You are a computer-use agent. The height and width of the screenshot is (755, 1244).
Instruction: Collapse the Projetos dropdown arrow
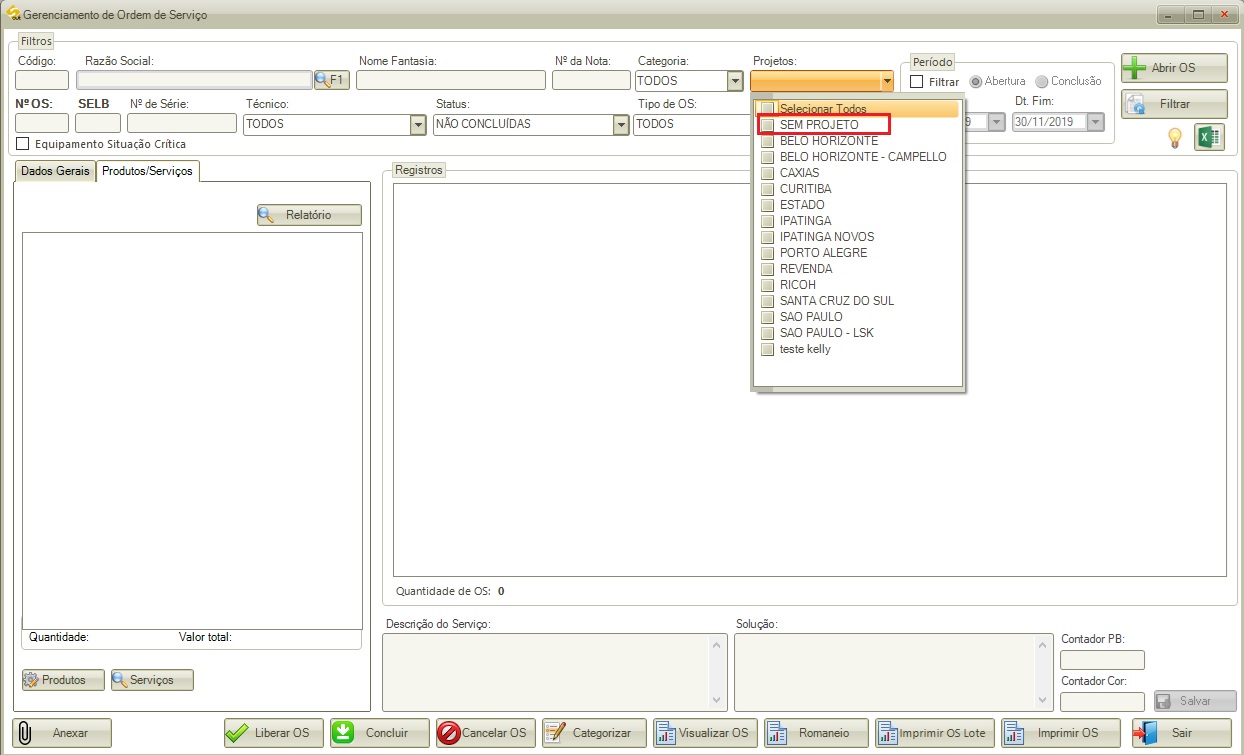point(885,81)
